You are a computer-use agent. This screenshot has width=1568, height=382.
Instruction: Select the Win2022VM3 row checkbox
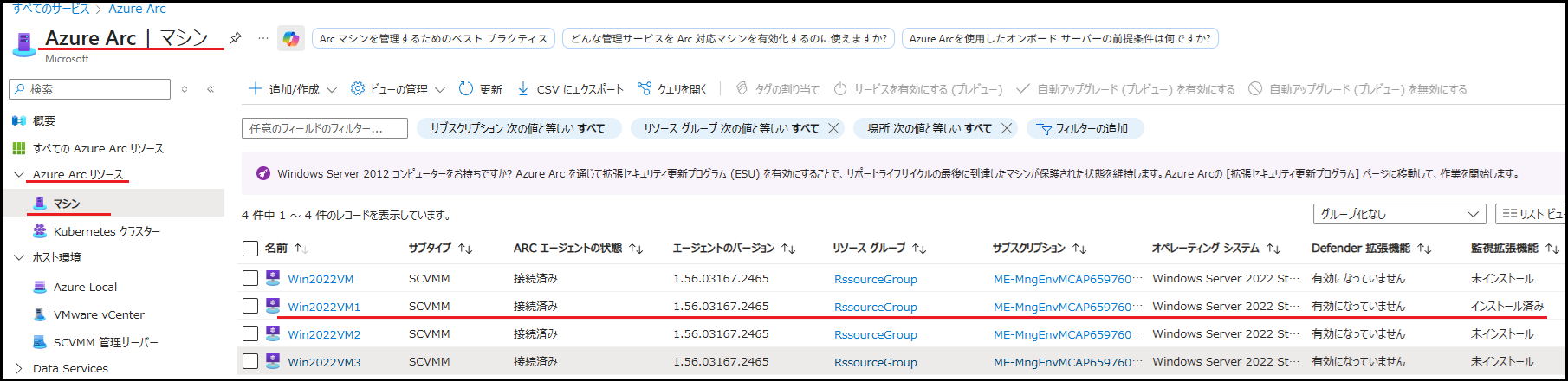[250, 361]
